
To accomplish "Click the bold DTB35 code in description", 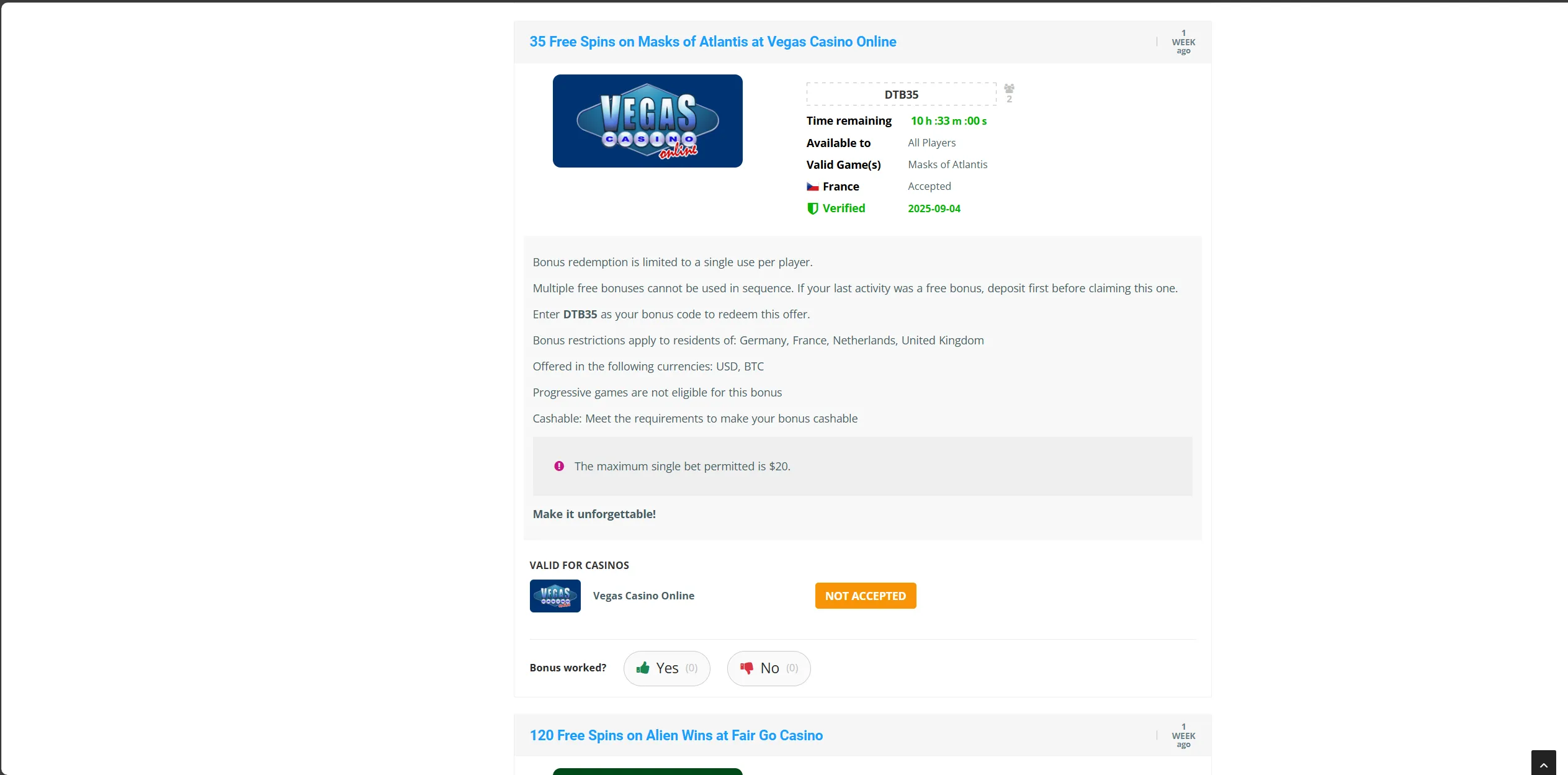I will click(x=580, y=314).
